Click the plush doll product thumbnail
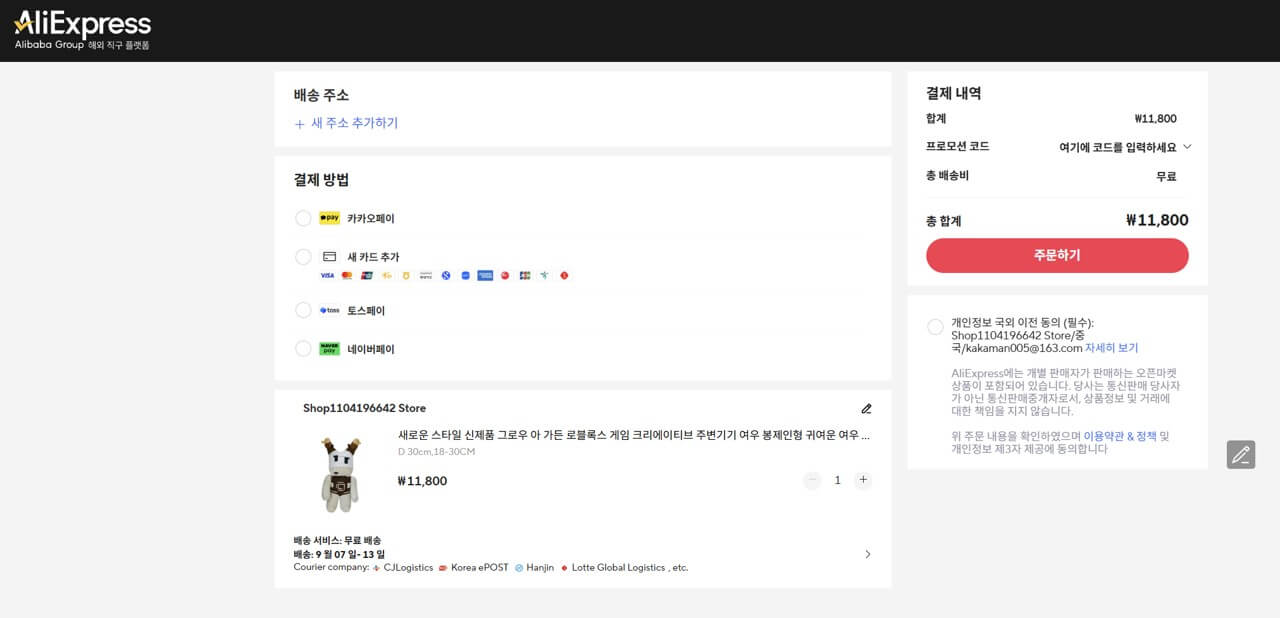This screenshot has width=1280, height=618. point(339,474)
